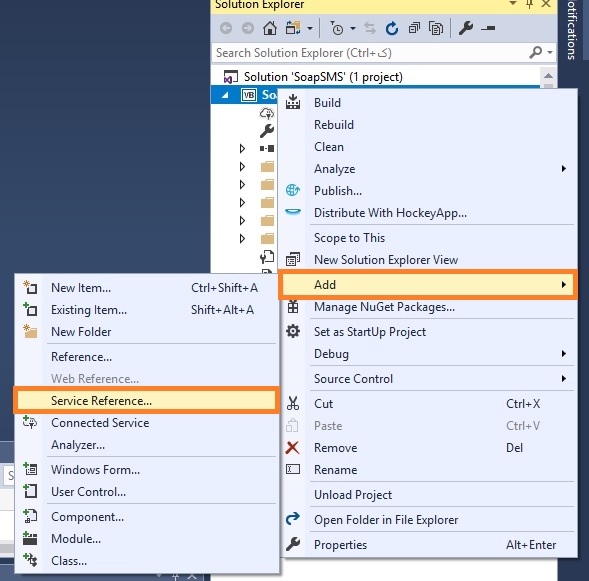Click the Search Solution Explorer field
The height and width of the screenshot is (581, 589).
370,53
